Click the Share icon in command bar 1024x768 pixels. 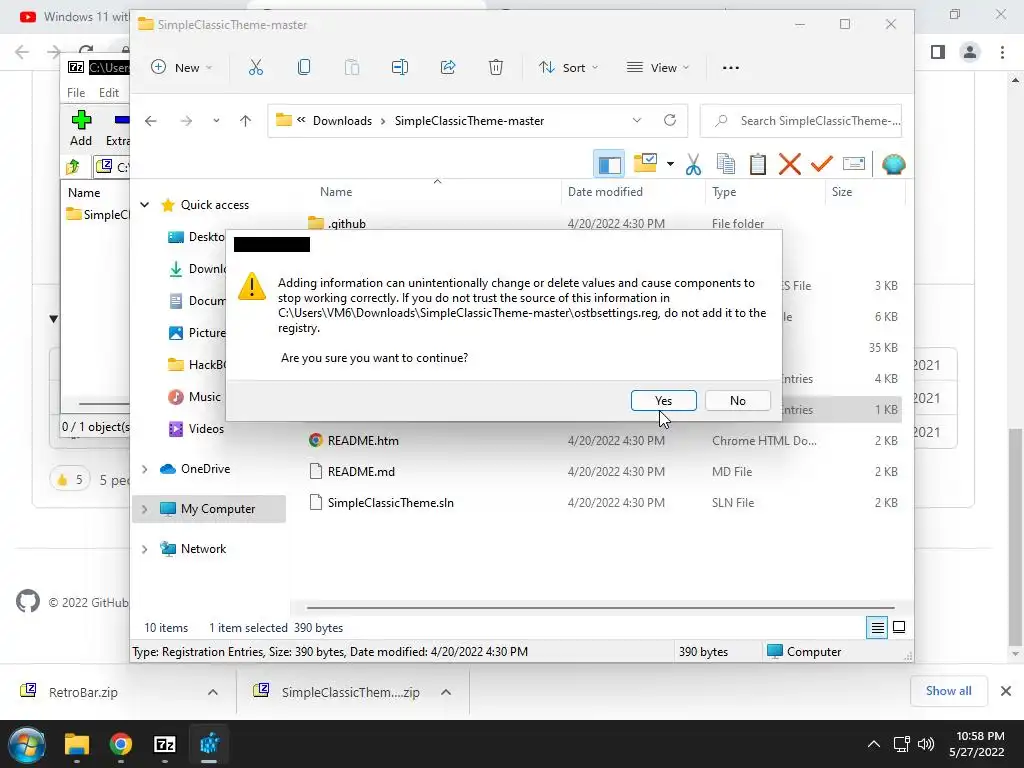pyautogui.click(x=448, y=67)
